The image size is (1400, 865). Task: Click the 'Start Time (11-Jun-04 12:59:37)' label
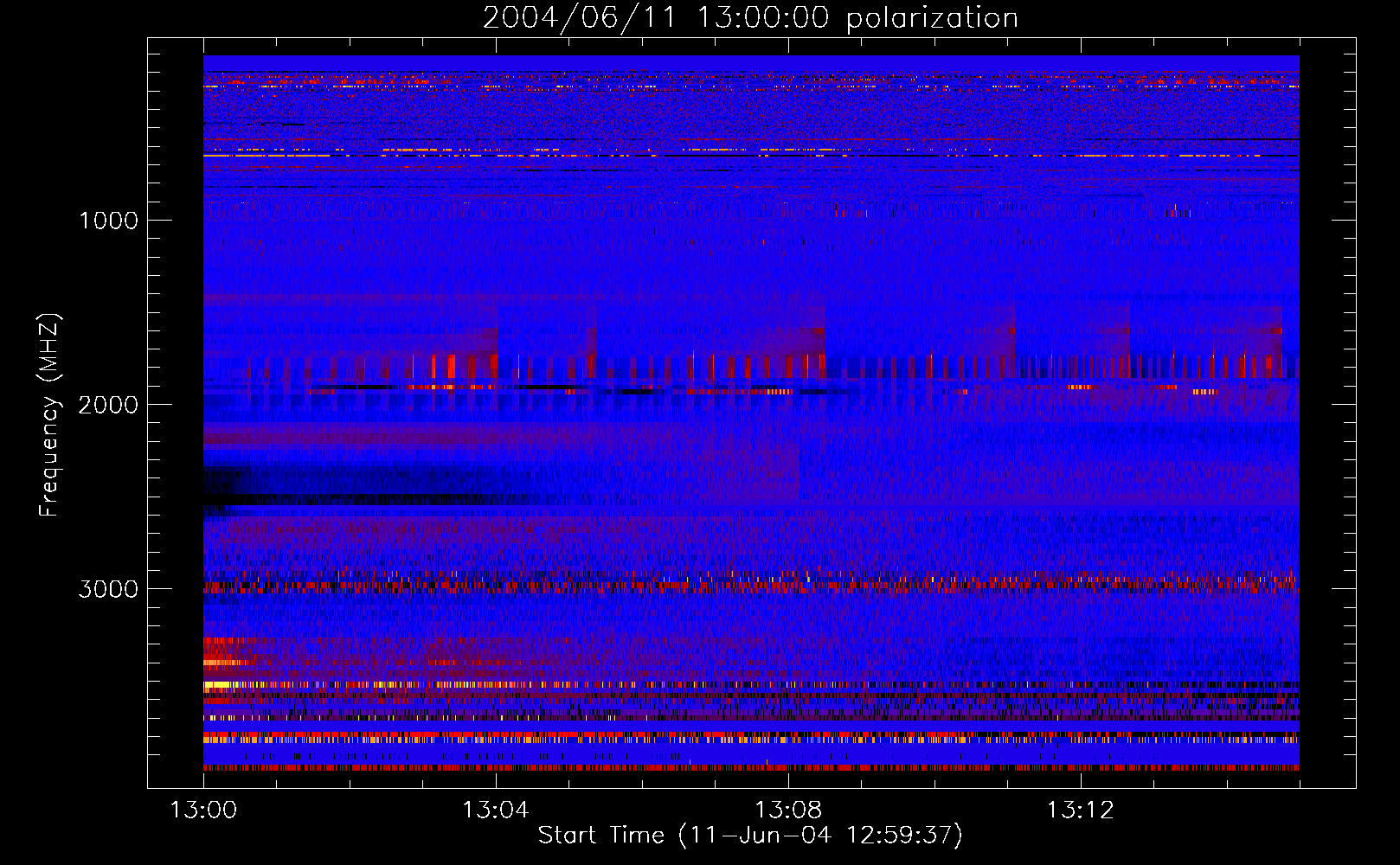(x=750, y=835)
